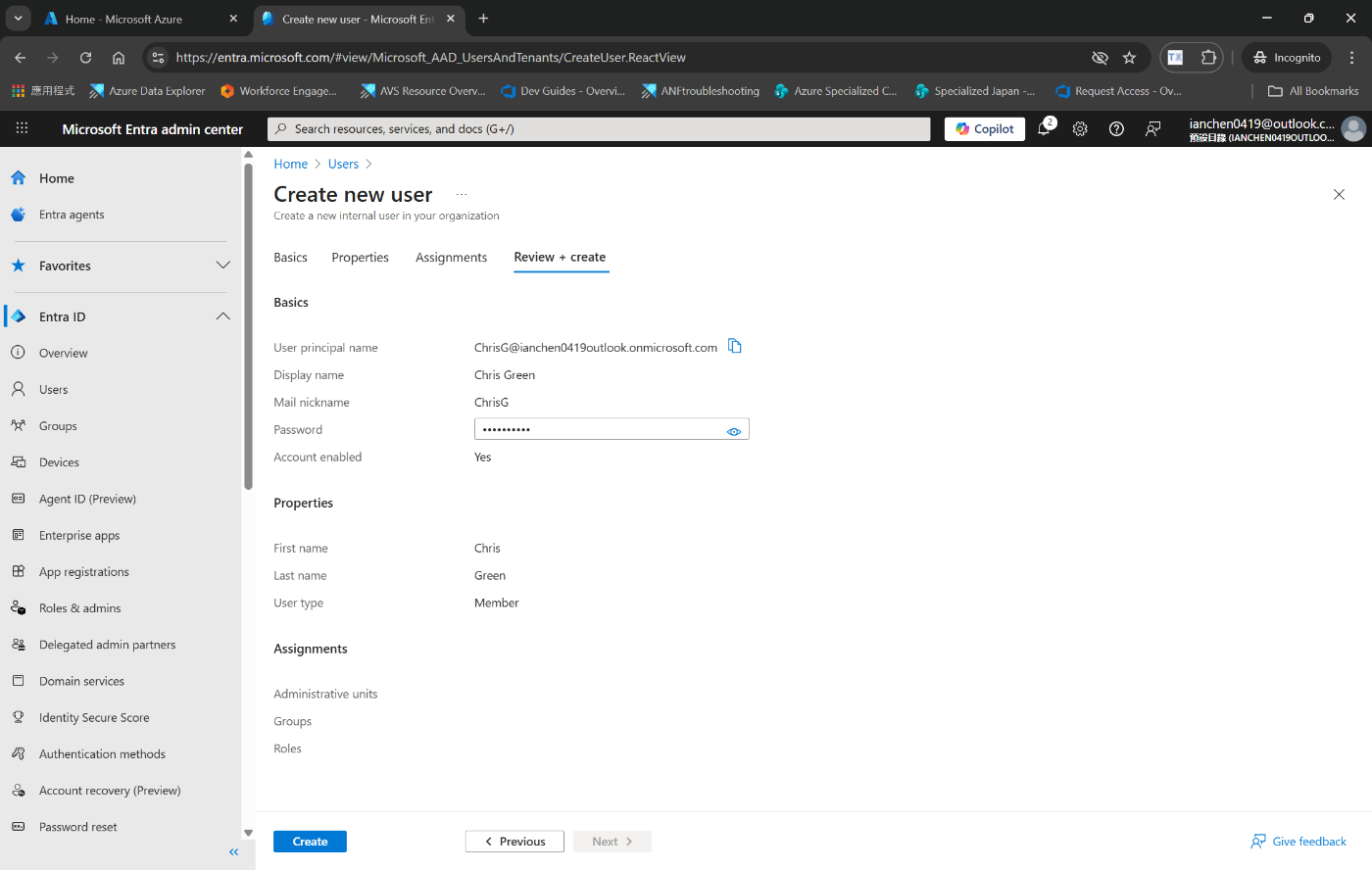
Task: Open the portal menu waffle icon
Action: point(22,128)
